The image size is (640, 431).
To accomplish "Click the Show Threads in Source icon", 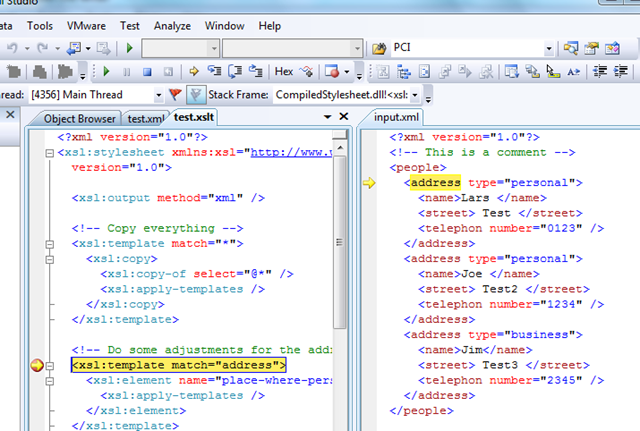I will click(x=306, y=72).
